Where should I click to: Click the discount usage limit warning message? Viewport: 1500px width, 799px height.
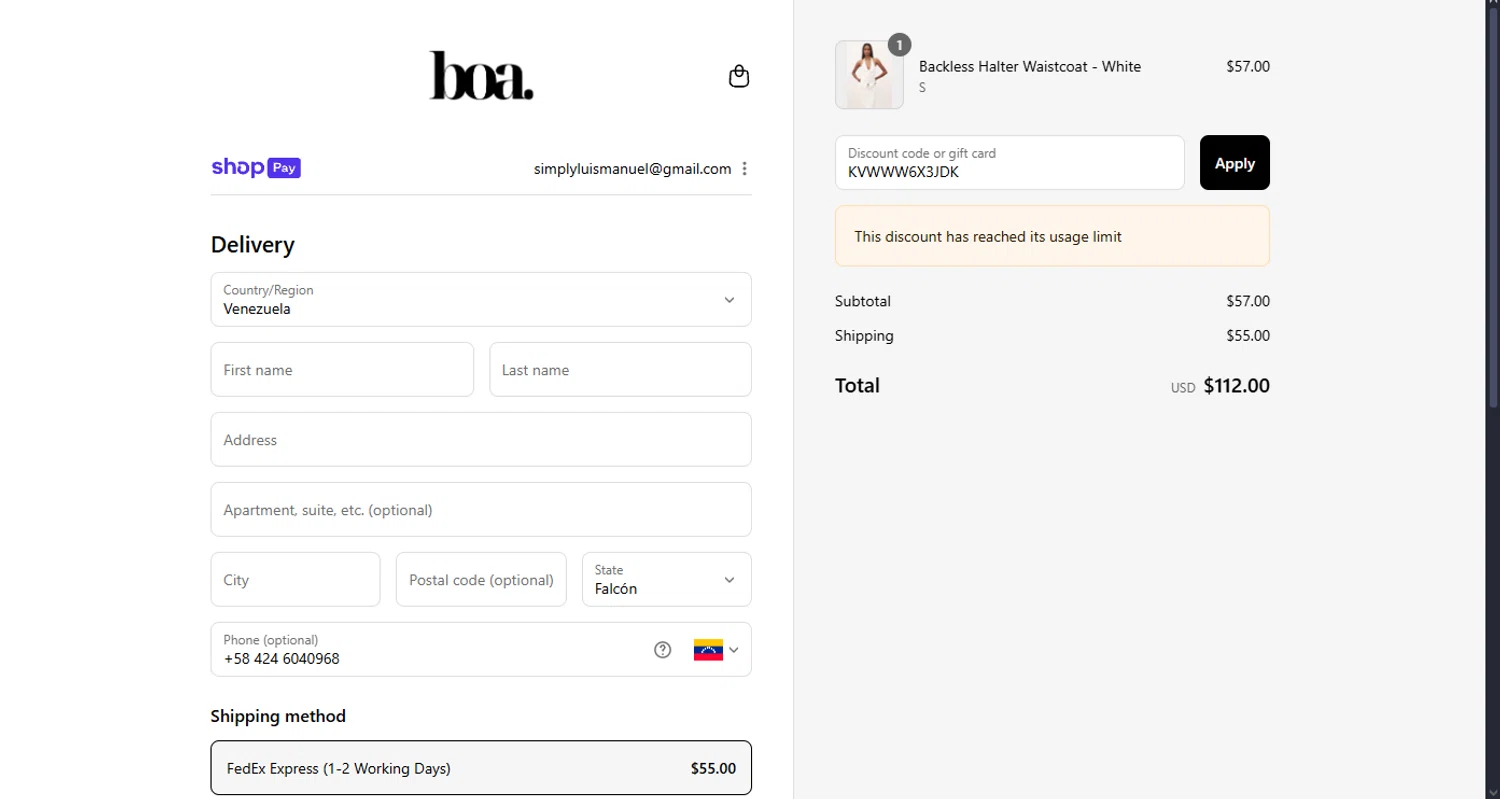pyautogui.click(x=1052, y=236)
